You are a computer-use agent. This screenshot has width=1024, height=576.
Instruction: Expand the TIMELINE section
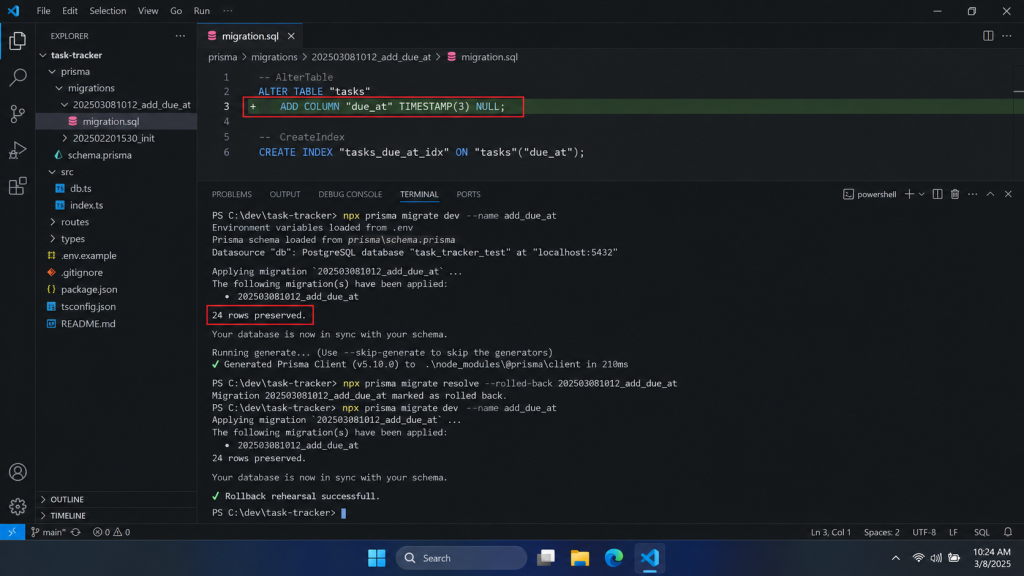pos(43,516)
